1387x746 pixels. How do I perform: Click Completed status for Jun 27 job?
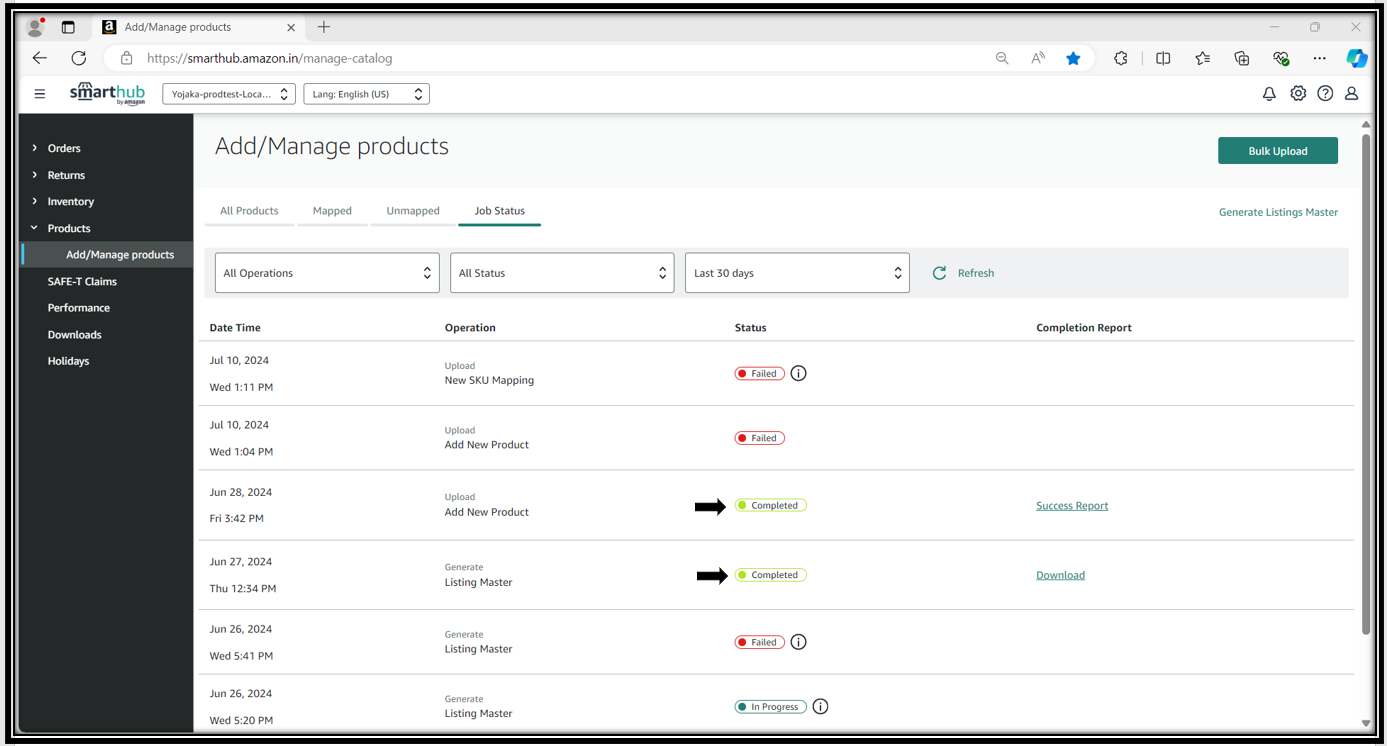771,575
